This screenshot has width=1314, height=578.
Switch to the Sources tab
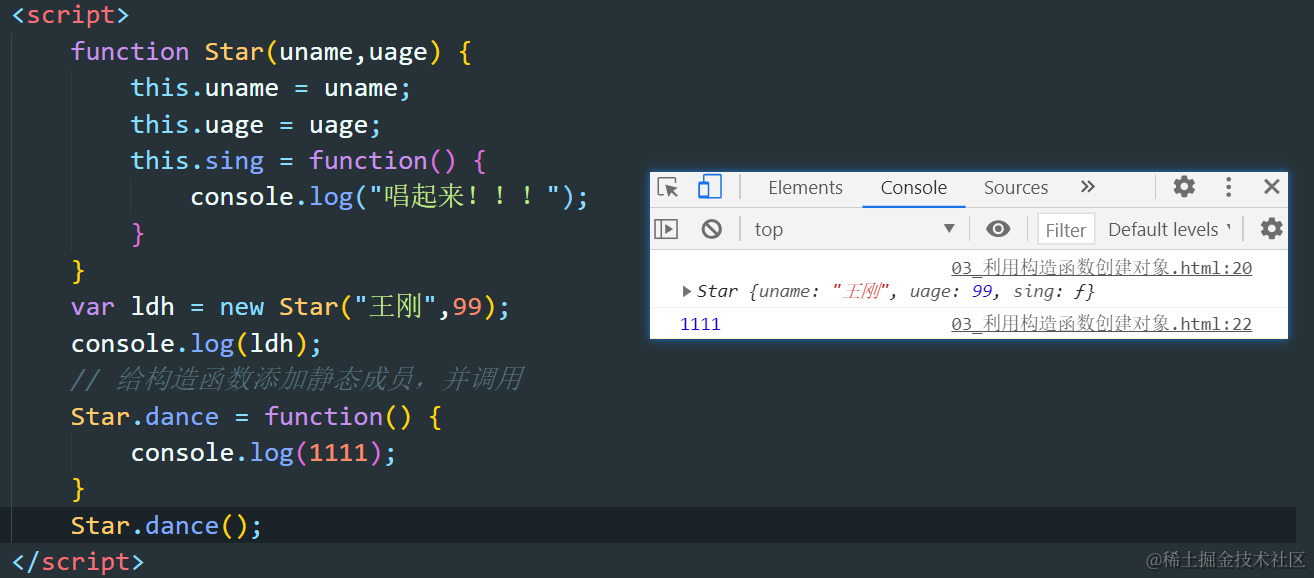point(1016,188)
